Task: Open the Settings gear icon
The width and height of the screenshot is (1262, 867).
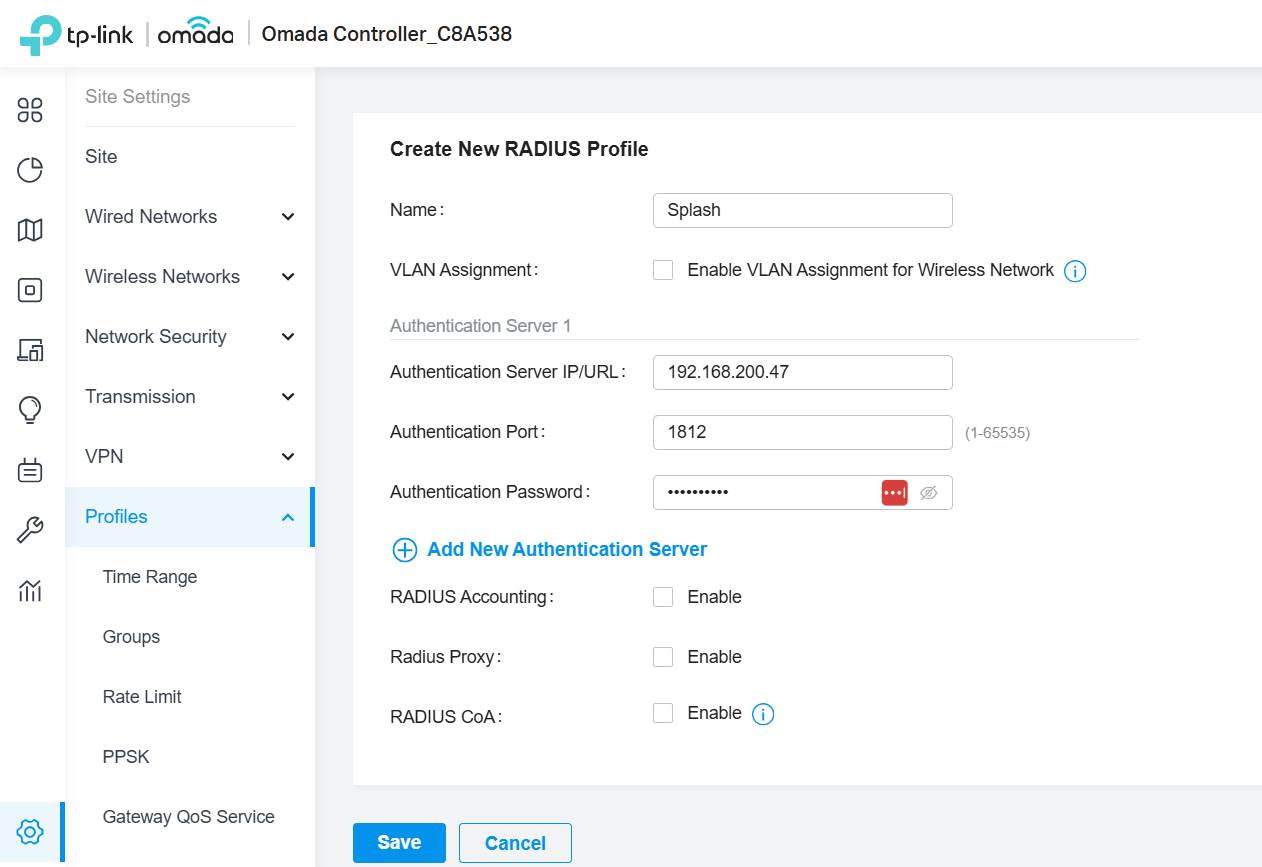Action: tap(30, 831)
